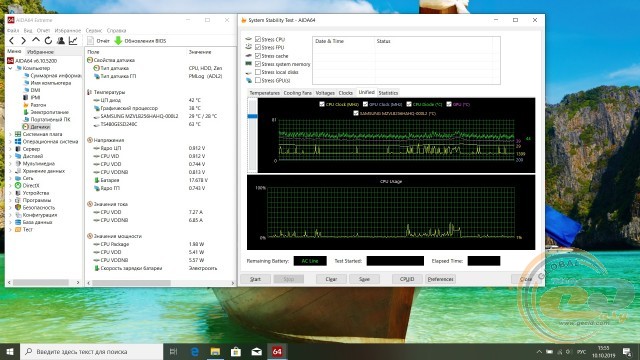Image resolution: width=640 pixels, height=360 pixels.
Task: Expand the Хранение данных tree node
Action: pos(11,171)
